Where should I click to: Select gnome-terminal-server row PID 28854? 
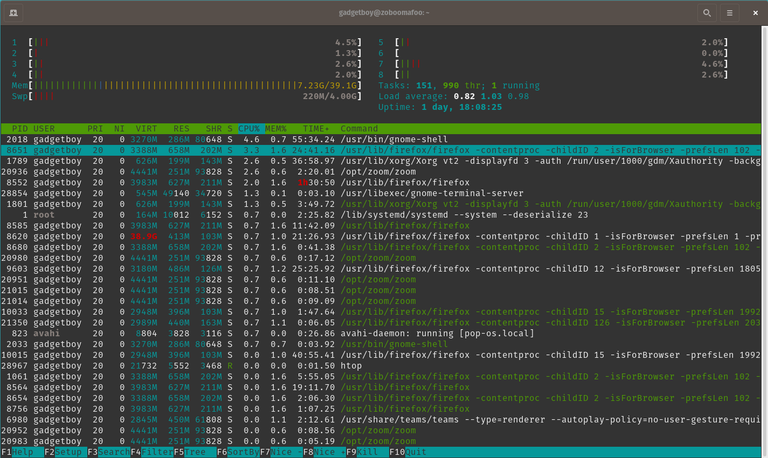point(381,193)
